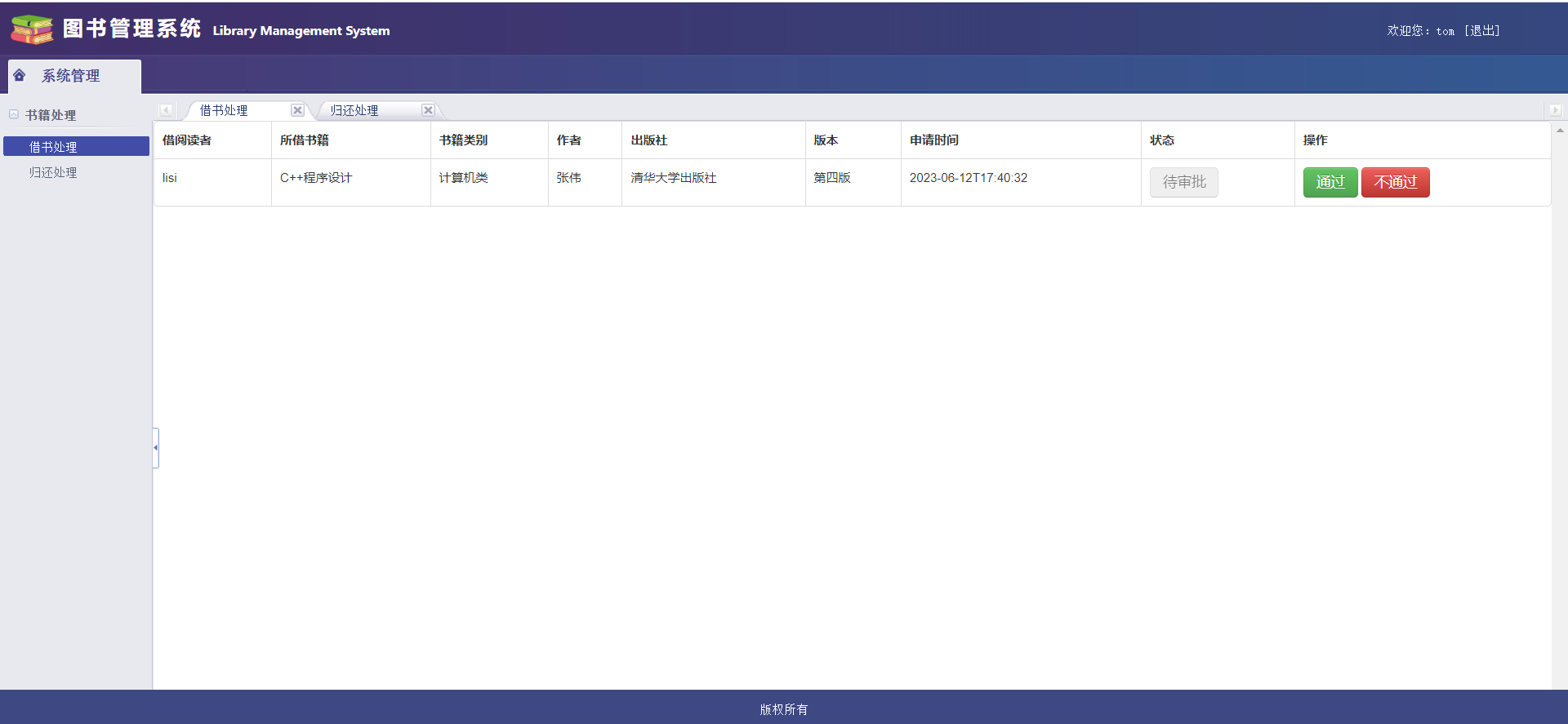The height and width of the screenshot is (724, 1568).
Task: Approve the request with 通过 button
Action: [x=1330, y=182]
